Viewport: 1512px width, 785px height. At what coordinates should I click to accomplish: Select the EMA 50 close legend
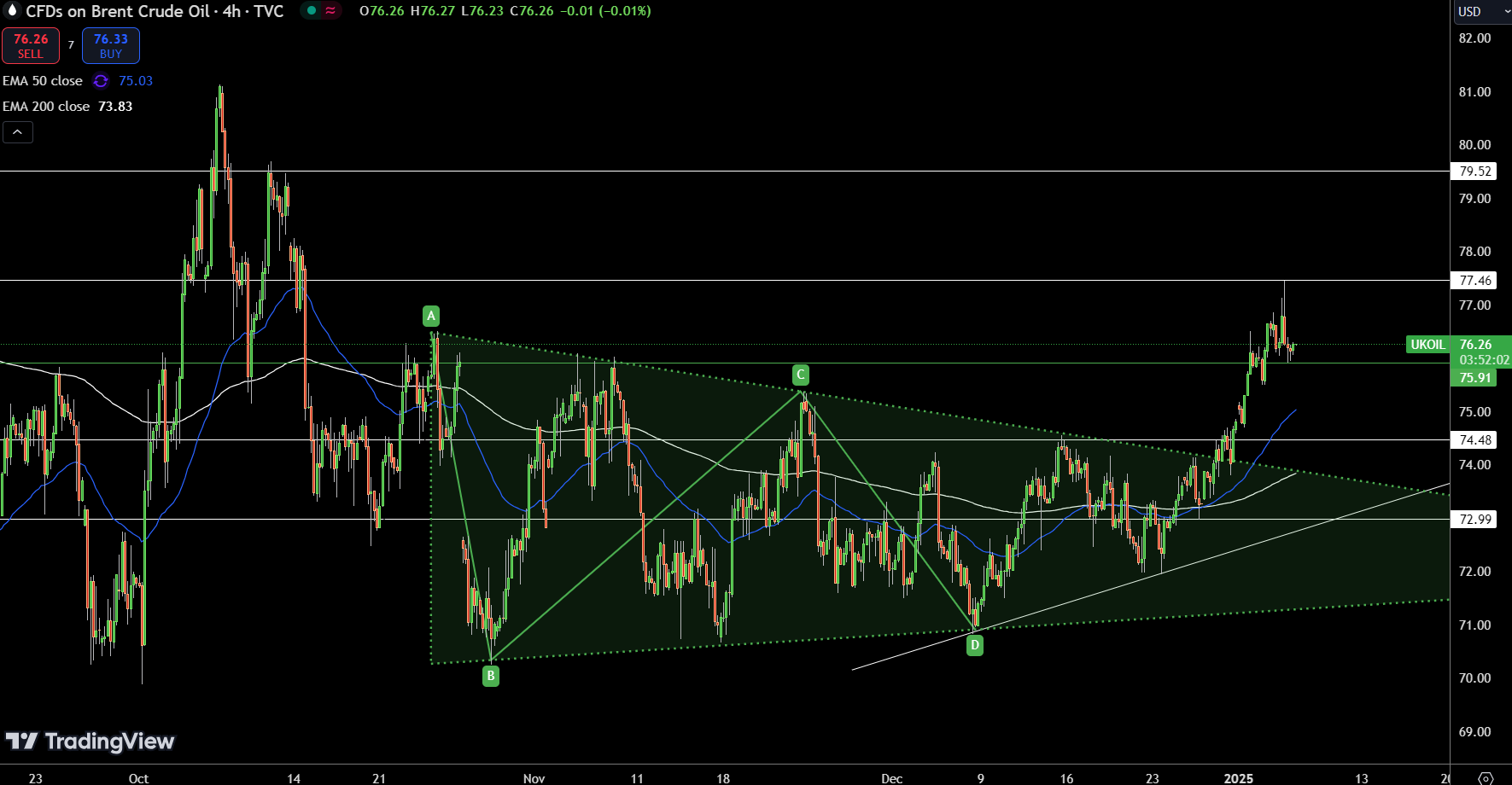(x=43, y=81)
